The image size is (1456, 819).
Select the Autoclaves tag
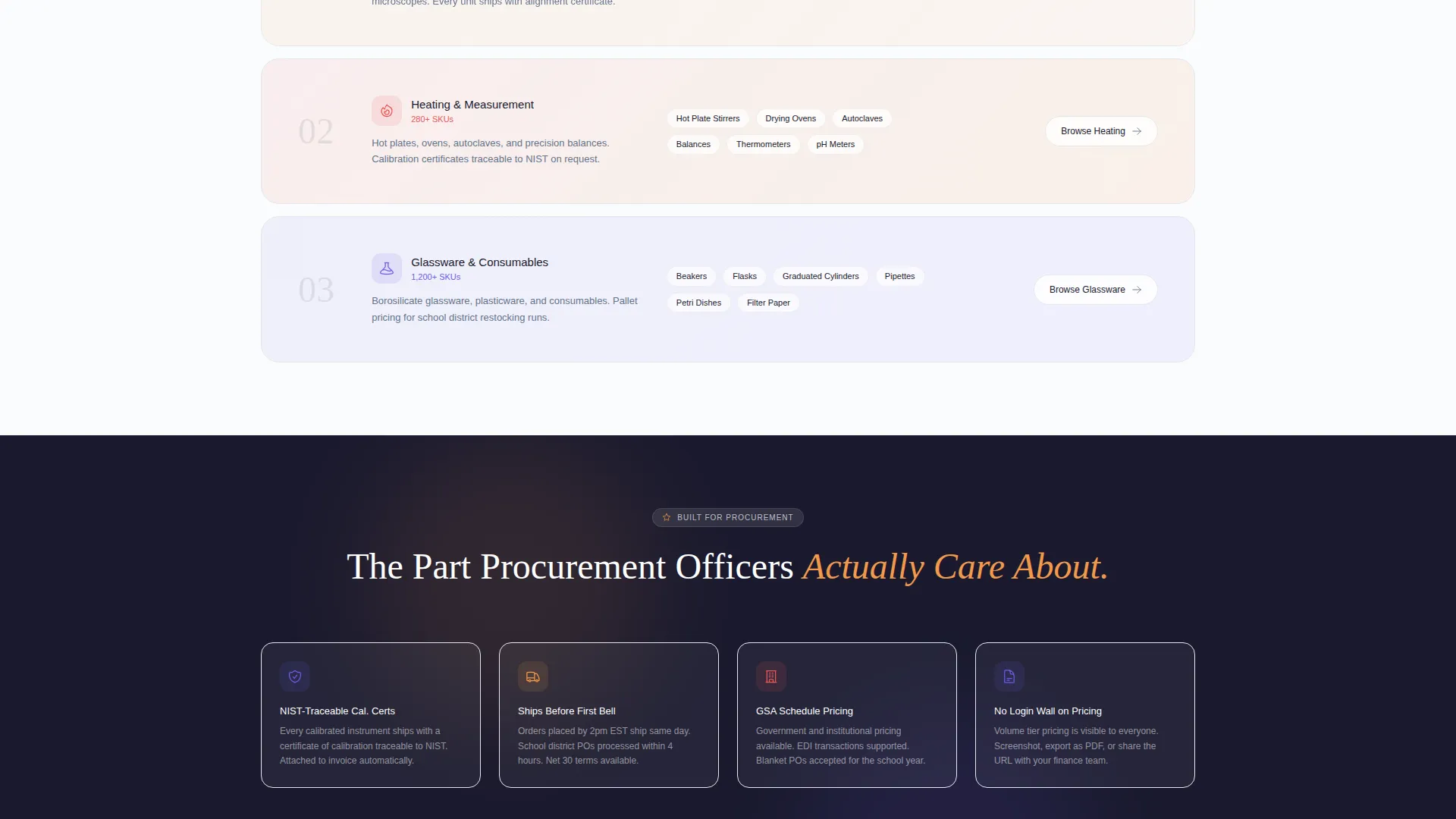[x=862, y=118]
